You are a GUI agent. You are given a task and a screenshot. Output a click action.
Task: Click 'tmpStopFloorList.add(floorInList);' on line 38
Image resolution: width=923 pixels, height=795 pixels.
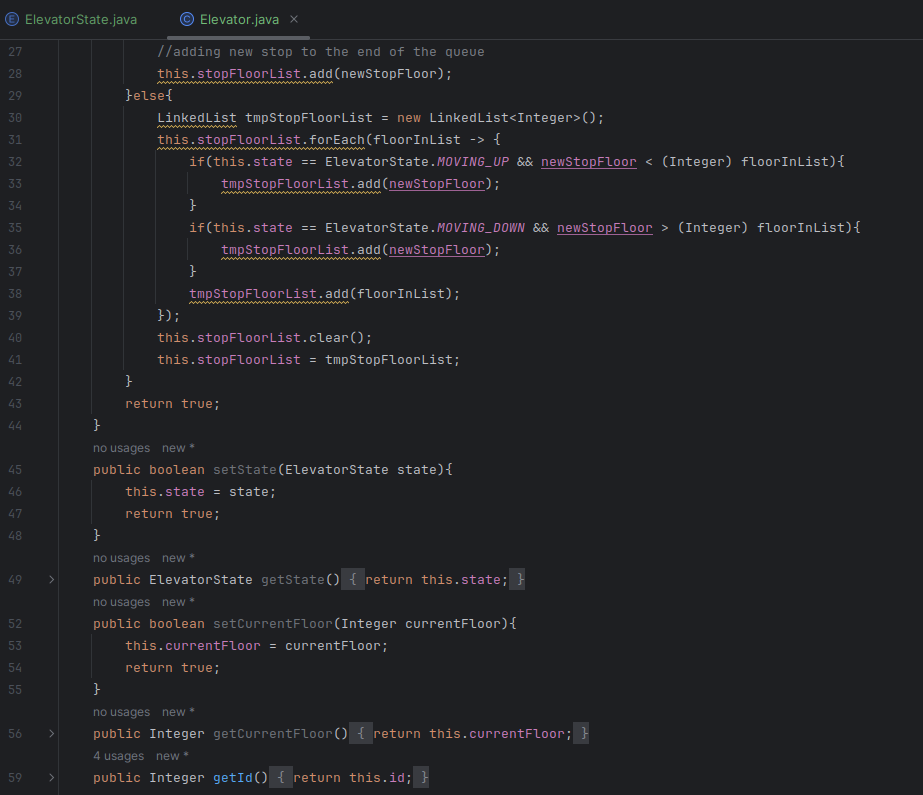click(324, 294)
